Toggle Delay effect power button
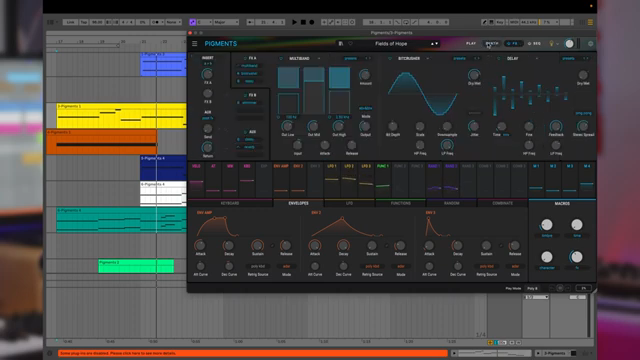The width and height of the screenshot is (640, 360). coord(498,58)
